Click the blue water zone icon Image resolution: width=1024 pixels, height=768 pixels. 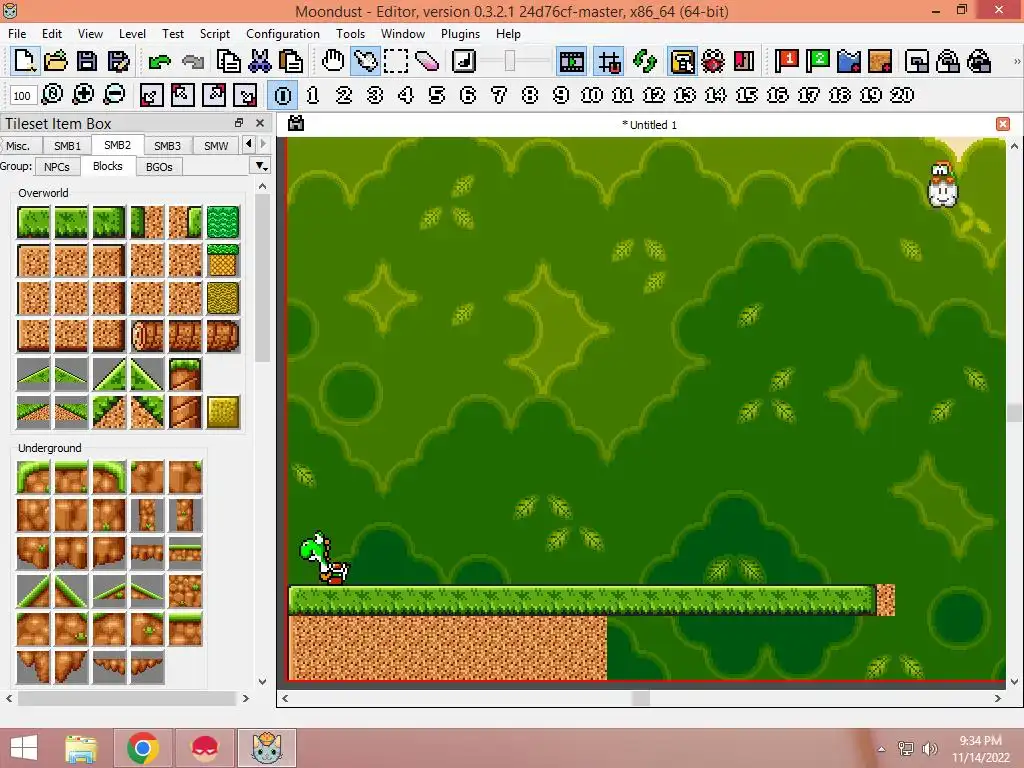[x=849, y=61]
